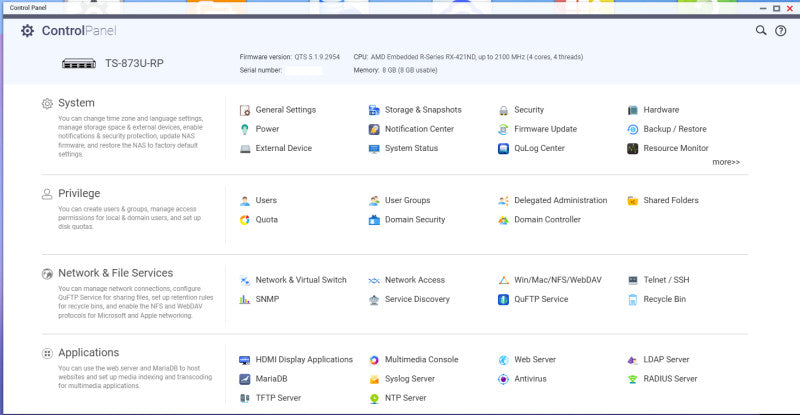Click the TS-873U-RP model name
The image size is (800, 415).
point(134,63)
